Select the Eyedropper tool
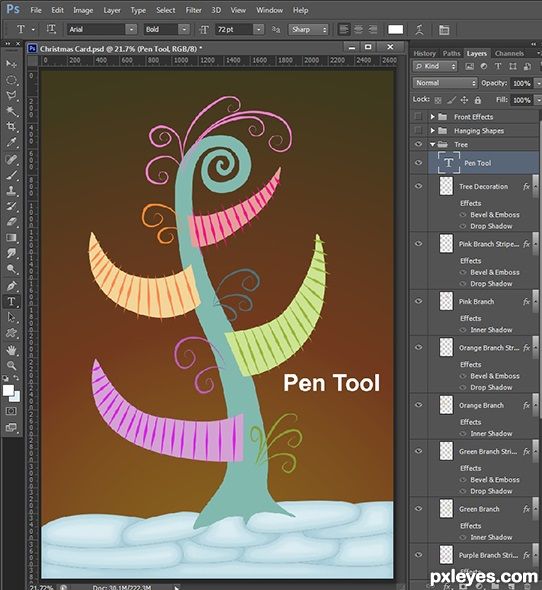Image resolution: width=542 pixels, height=590 pixels. click(11, 142)
